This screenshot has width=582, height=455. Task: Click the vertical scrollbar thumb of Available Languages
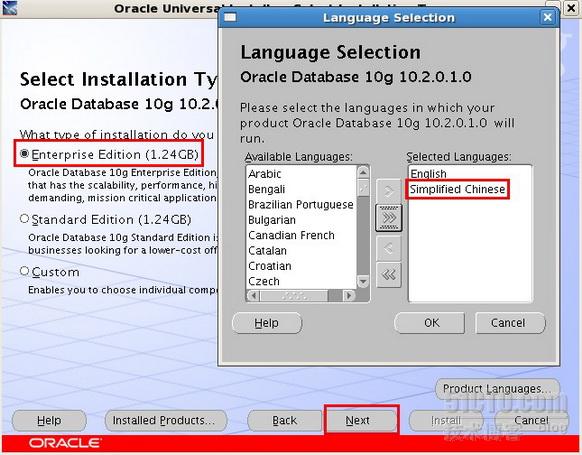(363, 187)
